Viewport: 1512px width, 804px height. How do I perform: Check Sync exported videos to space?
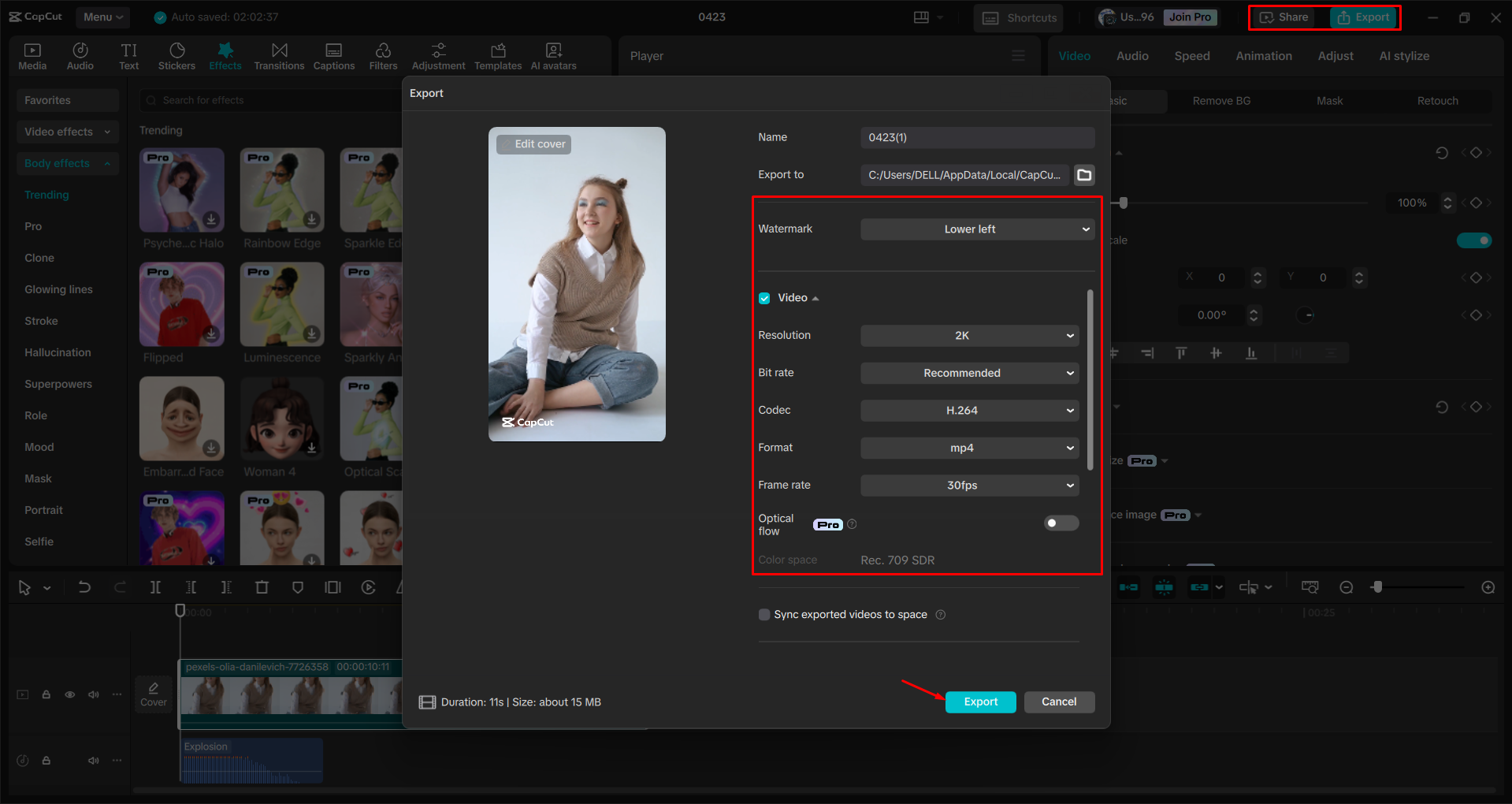(x=764, y=615)
